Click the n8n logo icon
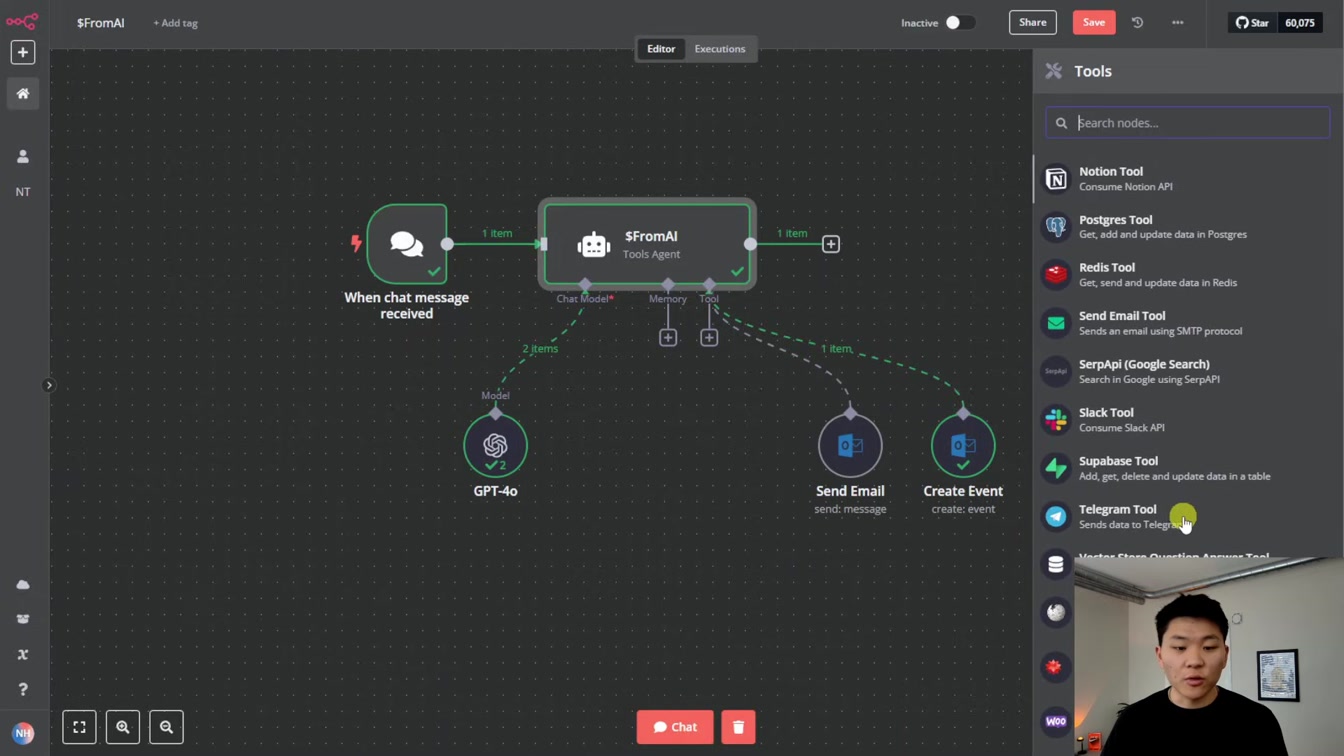1344x756 pixels. pyautogui.click(x=22, y=21)
